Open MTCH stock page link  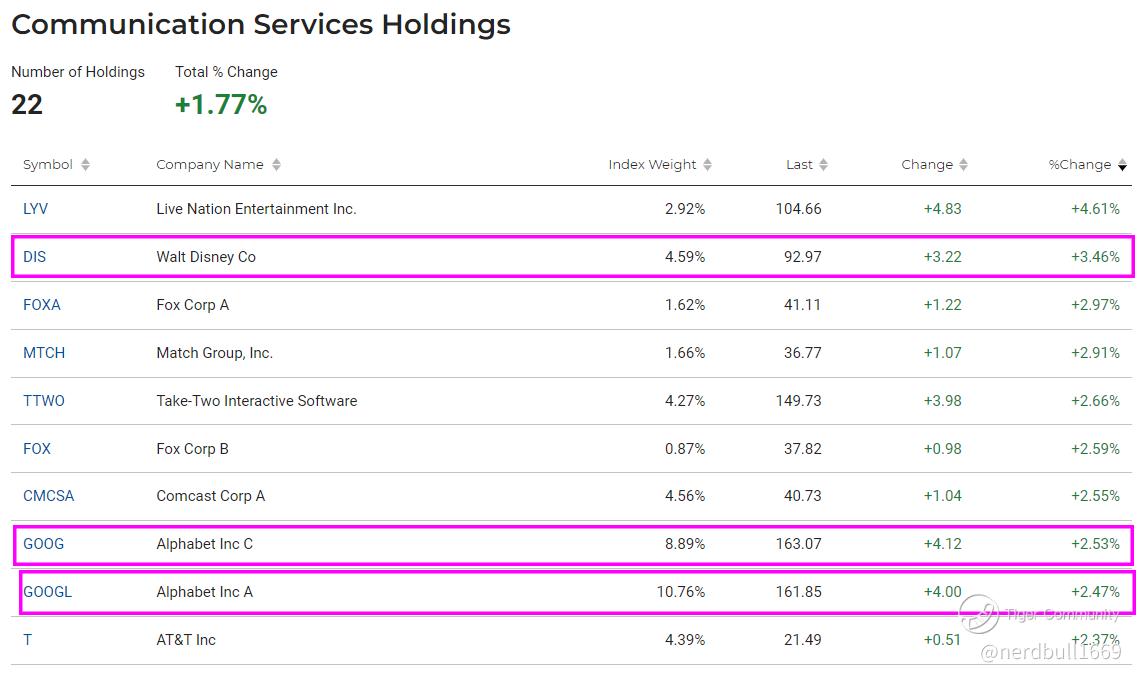click(44, 353)
